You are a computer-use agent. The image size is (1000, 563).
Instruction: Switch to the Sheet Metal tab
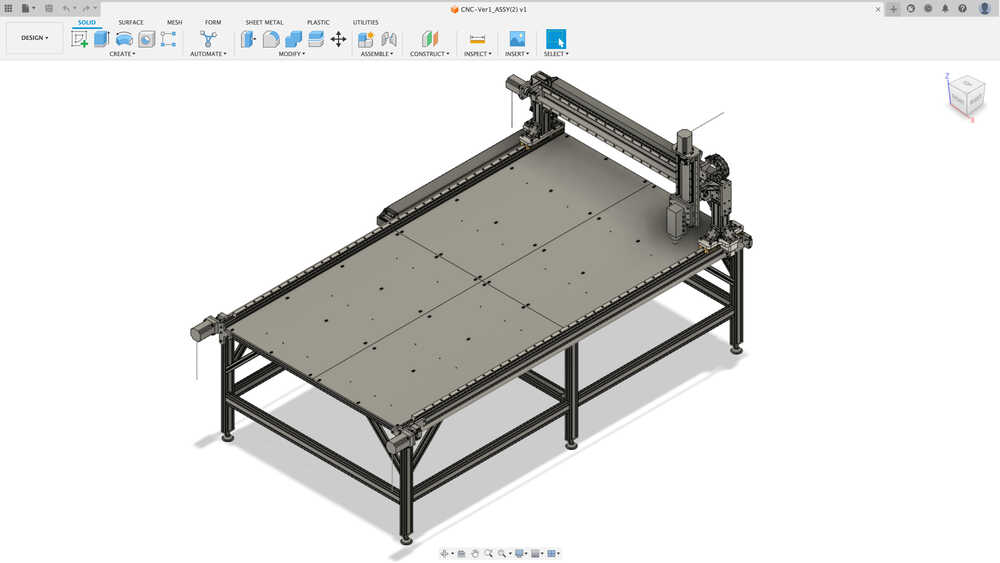point(264,22)
